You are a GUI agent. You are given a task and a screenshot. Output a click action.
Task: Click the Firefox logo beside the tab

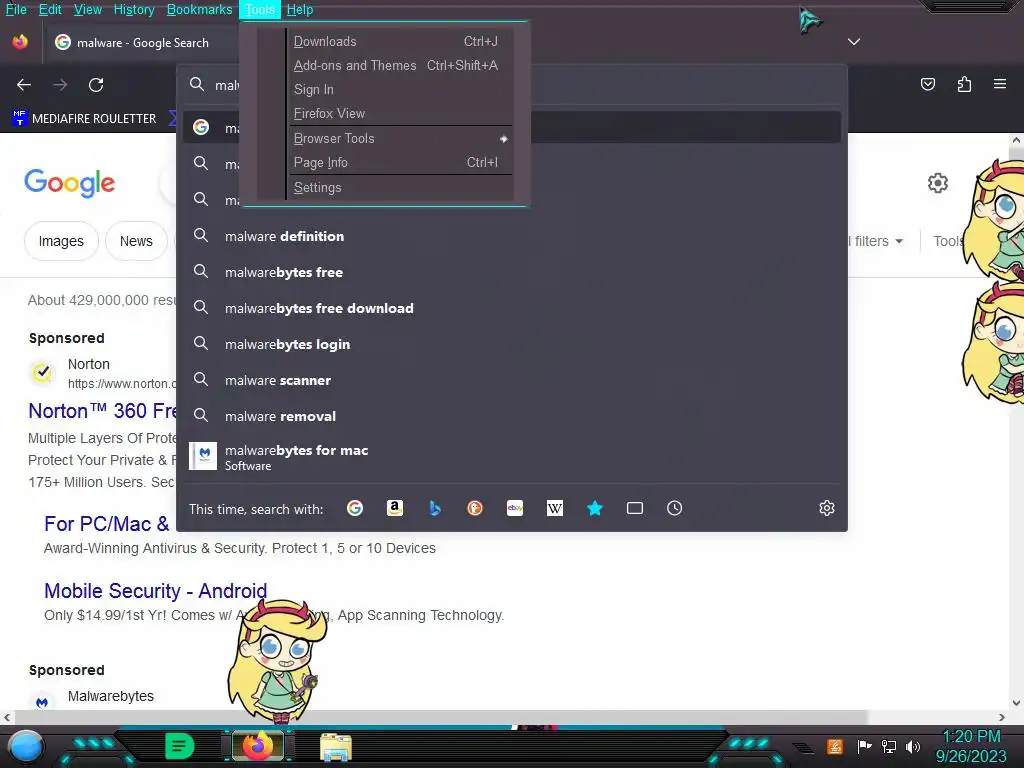(x=20, y=42)
